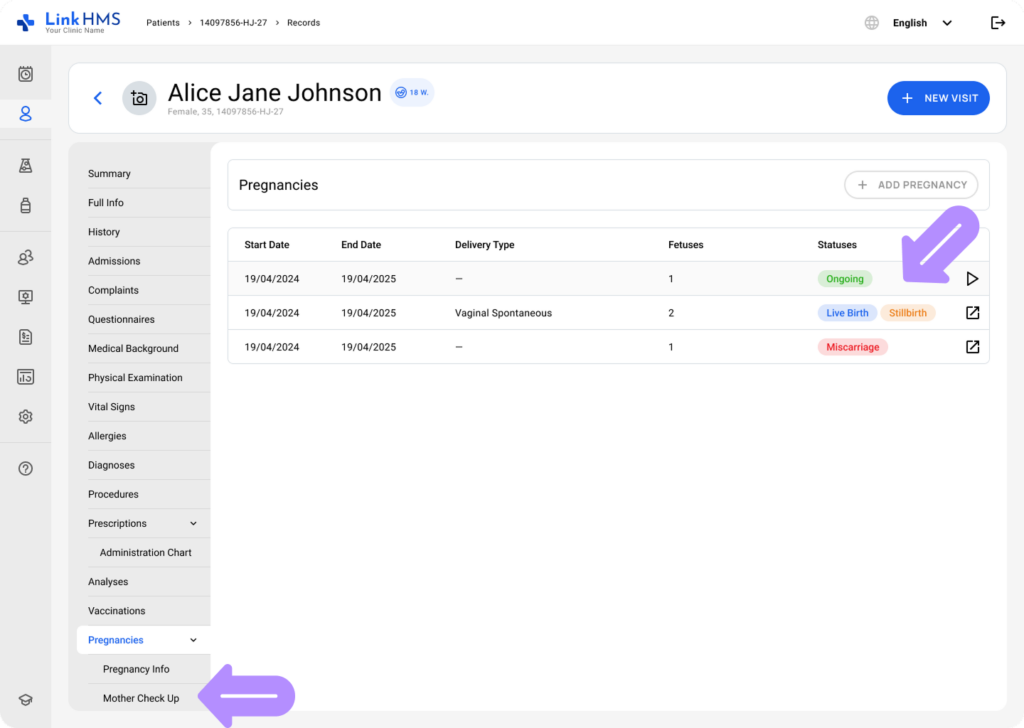Click the Add Pregnancy button
The width and height of the screenshot is (1024, 728).
coord(910,185)
